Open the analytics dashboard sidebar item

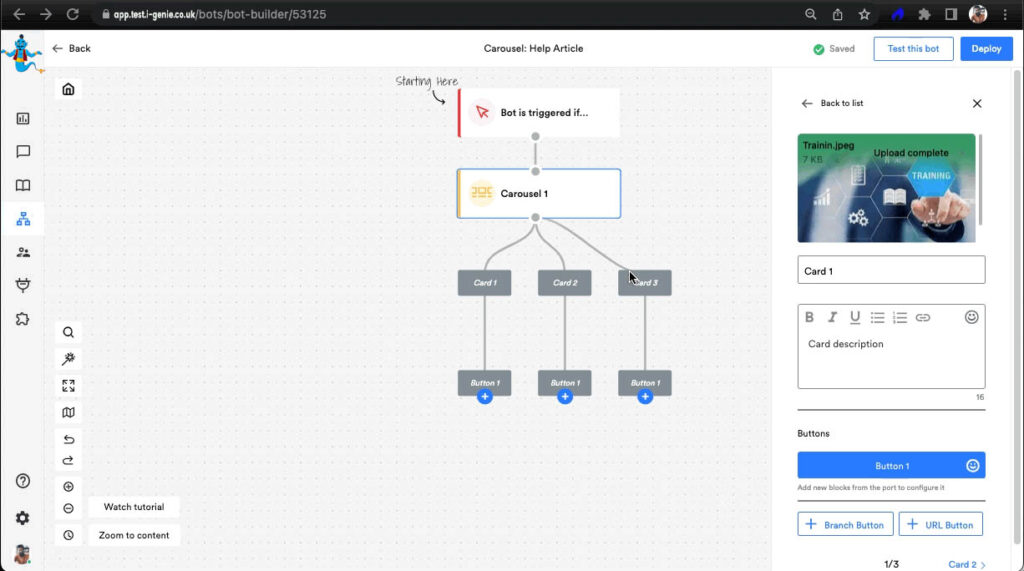[x=23, y=118]
